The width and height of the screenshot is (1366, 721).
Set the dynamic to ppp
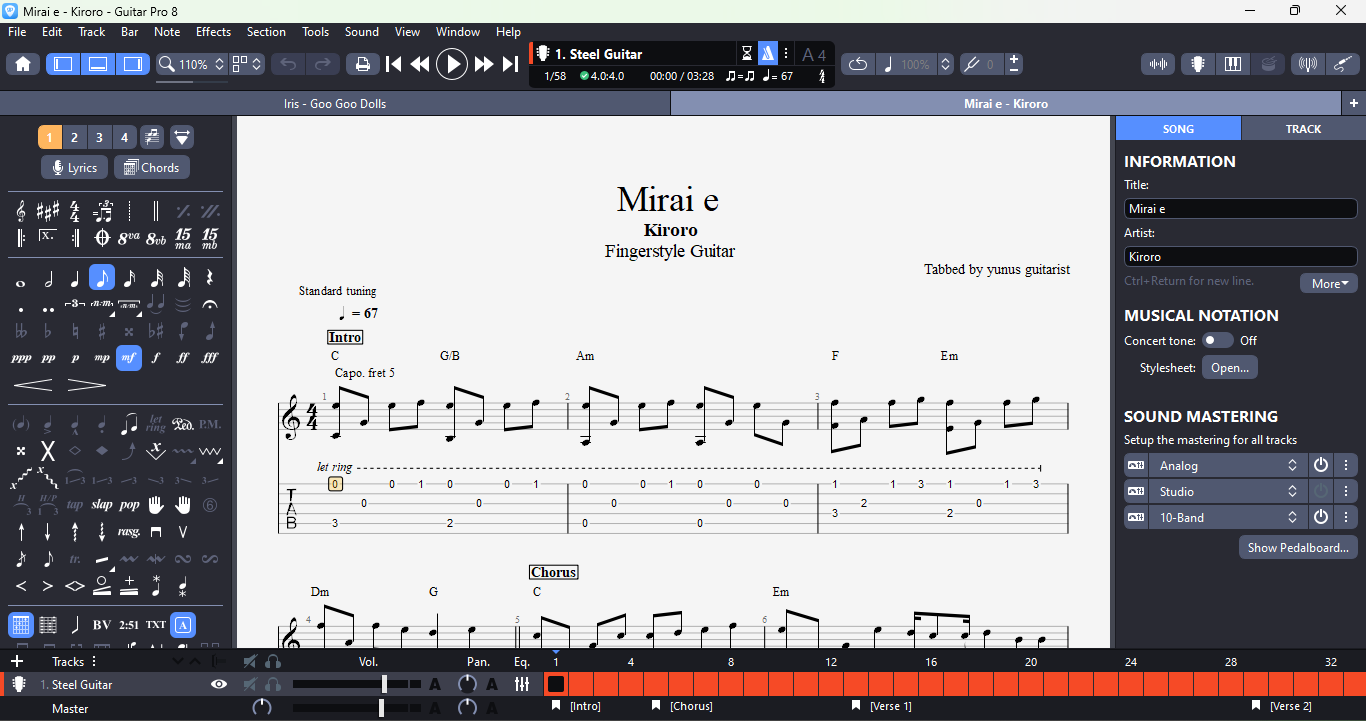pyautogui.click(x=21, y=358)
